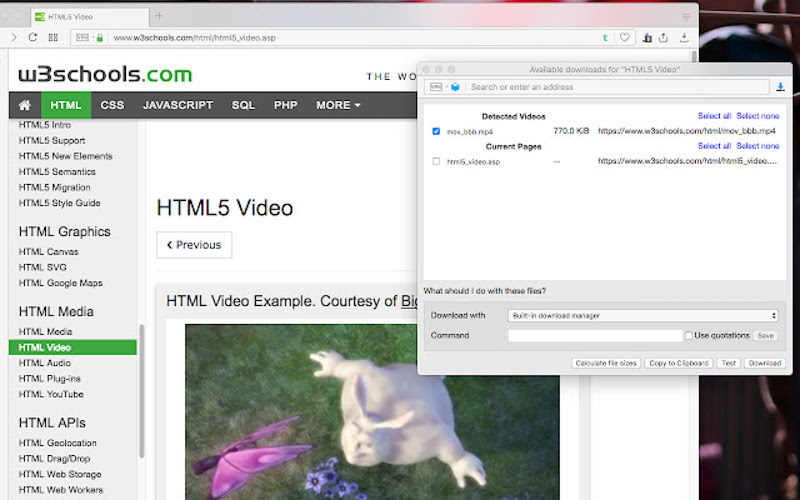800x500 pixels.
Task: Open HTML5 Semantics in sidebar
Action: [x=57, y=172]
